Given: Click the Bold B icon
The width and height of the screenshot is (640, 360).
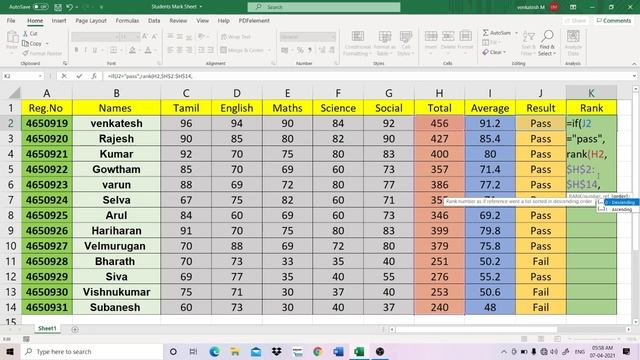Looking at the screenshot, I should 76,50.
